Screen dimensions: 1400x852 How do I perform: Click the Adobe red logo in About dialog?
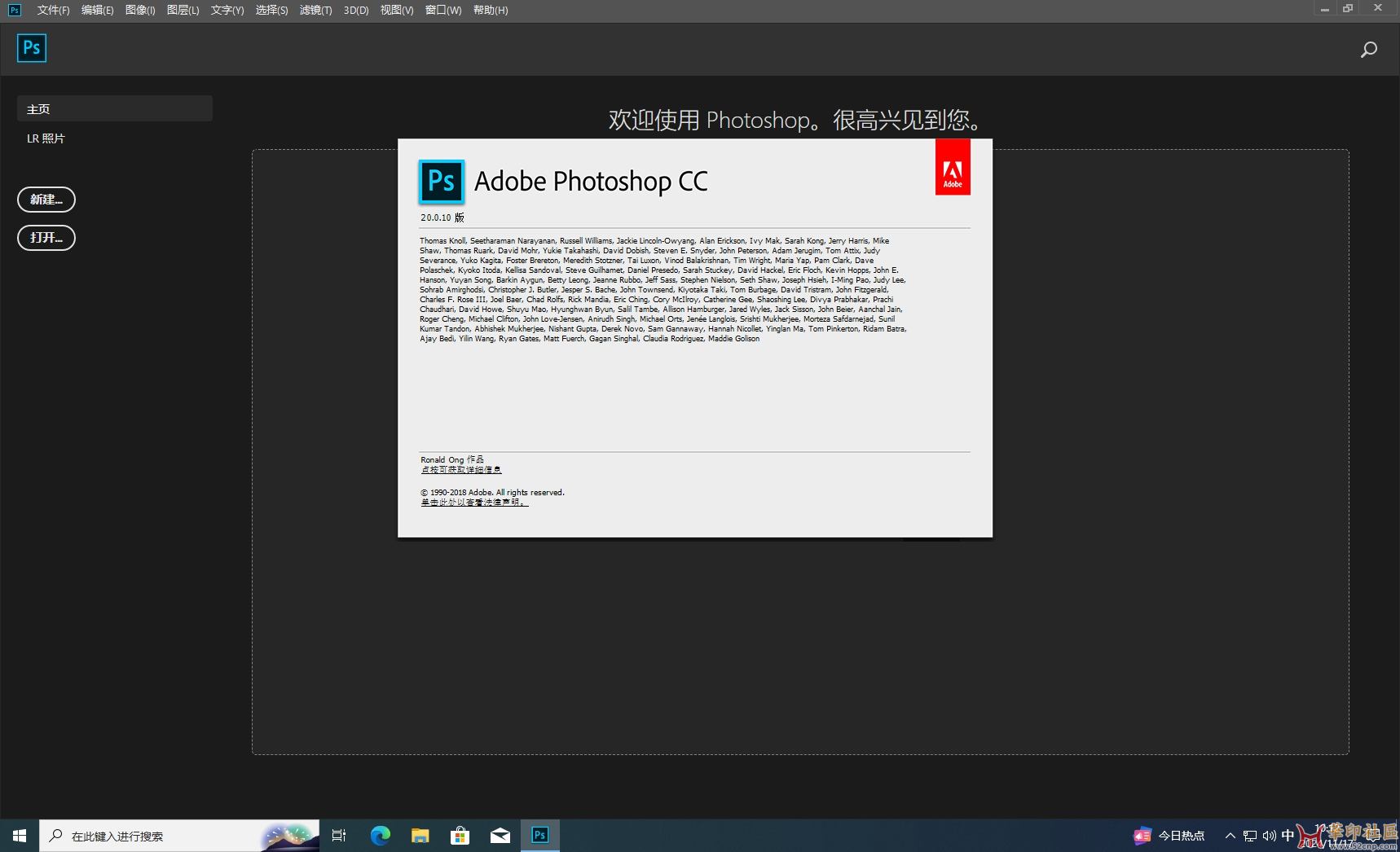pyautogui.click(x=953, y=167)
